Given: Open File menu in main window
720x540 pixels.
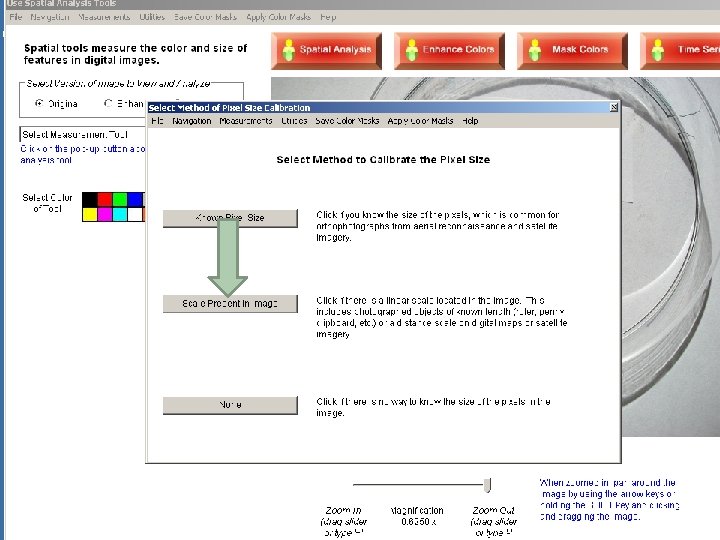Looking at the screenshot, I should pos(16,17).
